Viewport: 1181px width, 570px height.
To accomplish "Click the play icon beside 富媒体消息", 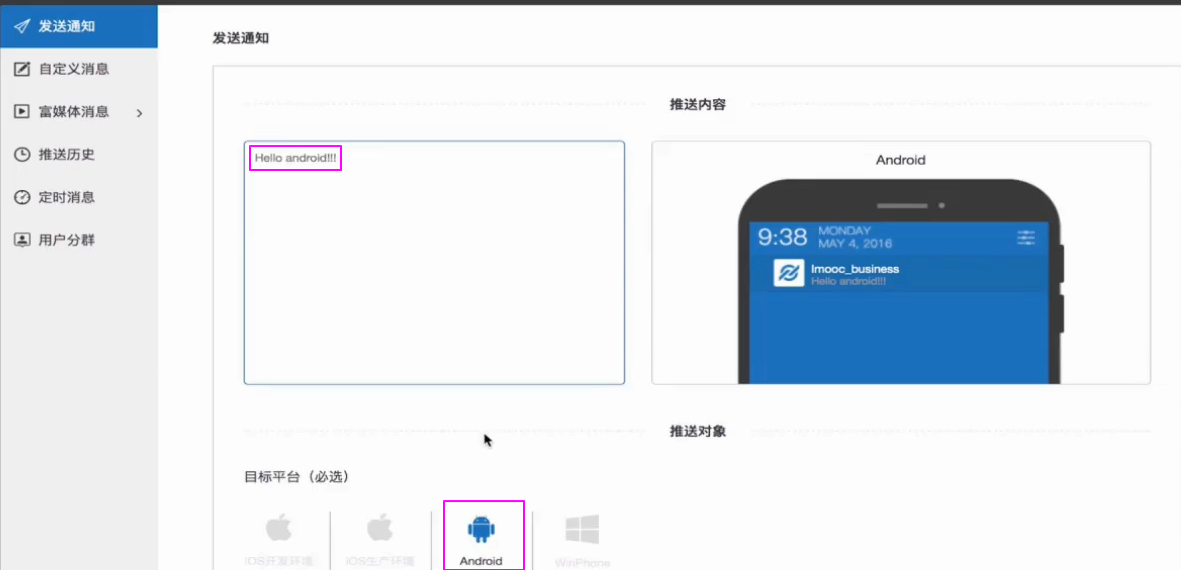I will pyautogui.click(x=23, y=111).
